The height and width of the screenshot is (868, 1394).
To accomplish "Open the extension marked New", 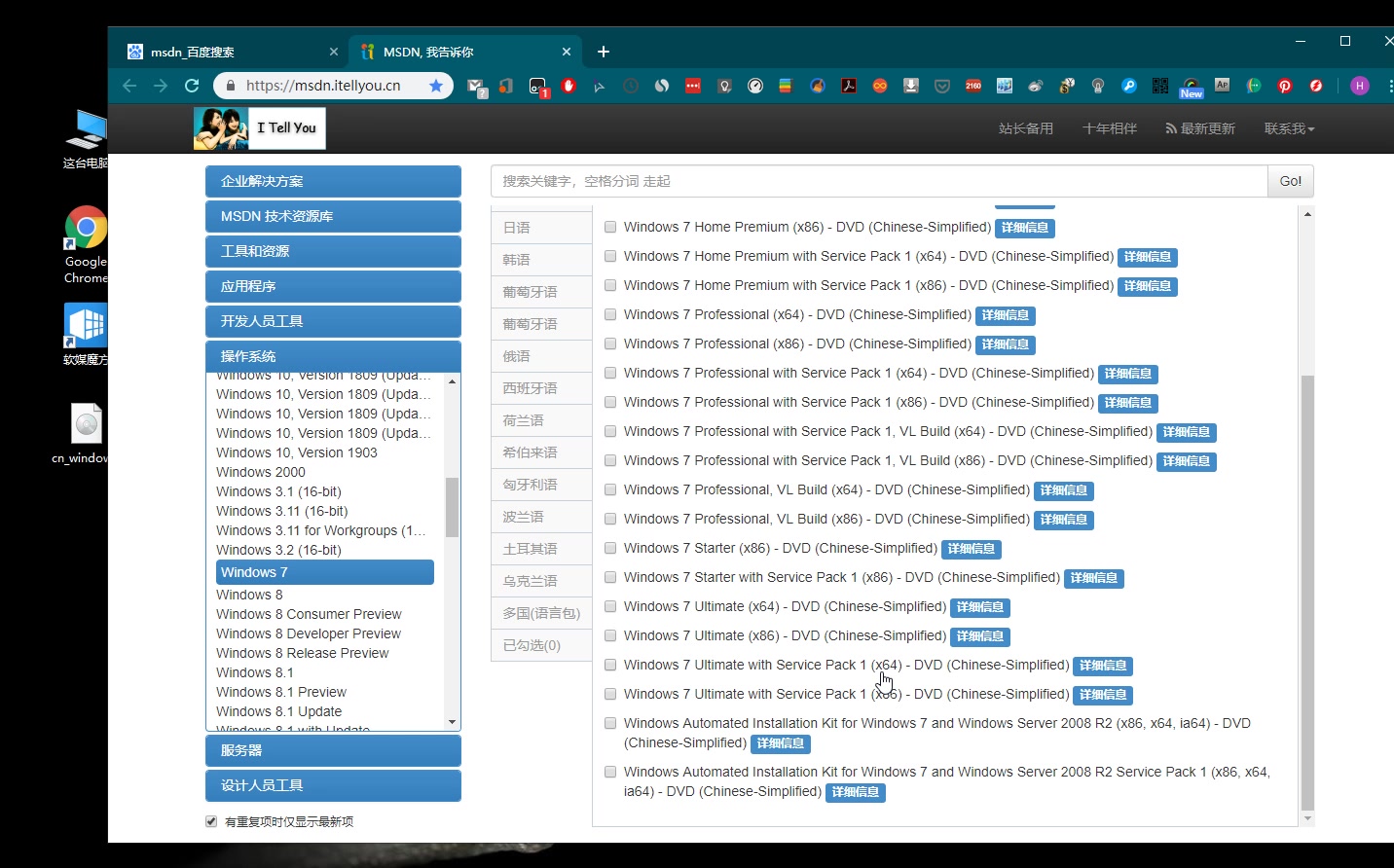I will coord(1192,88).
